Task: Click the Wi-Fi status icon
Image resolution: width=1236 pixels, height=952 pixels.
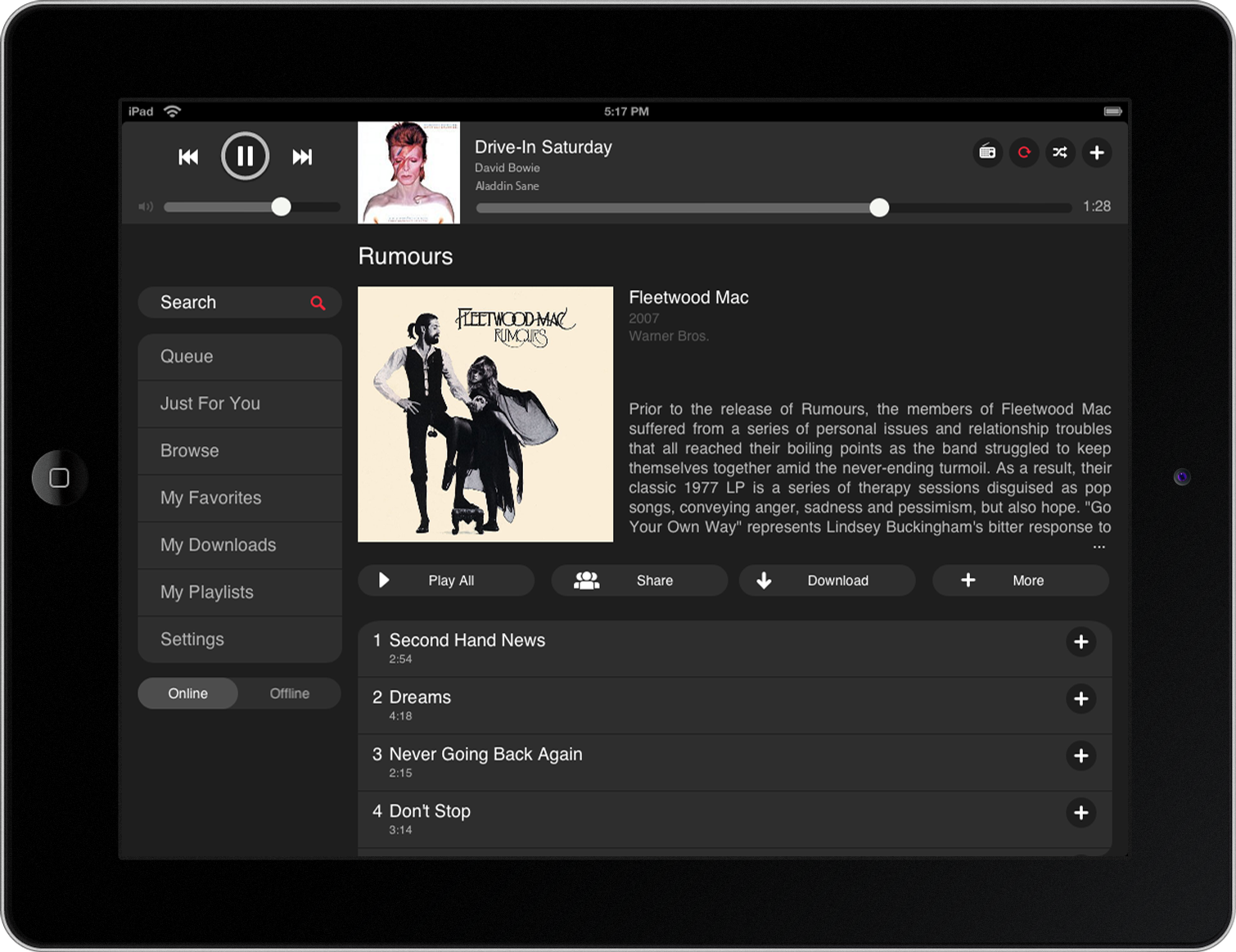Action: point(172,111)
